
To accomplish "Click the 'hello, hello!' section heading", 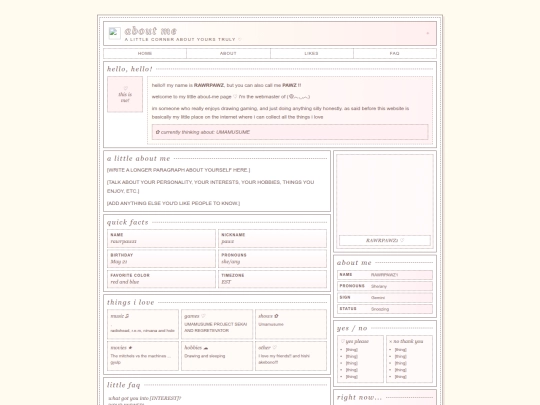I will point(129,69).
